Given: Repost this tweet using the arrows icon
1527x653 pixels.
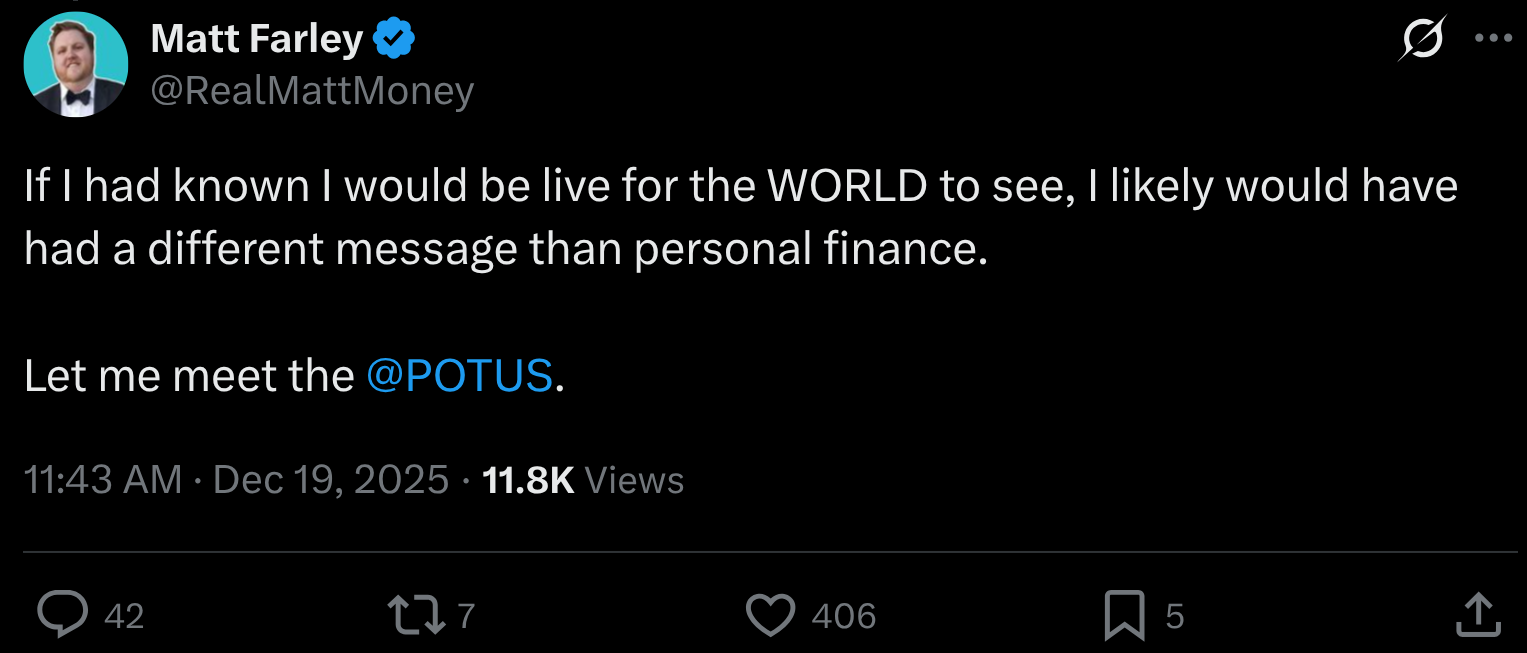Looking at the screenshot, I should coord(418,615).
